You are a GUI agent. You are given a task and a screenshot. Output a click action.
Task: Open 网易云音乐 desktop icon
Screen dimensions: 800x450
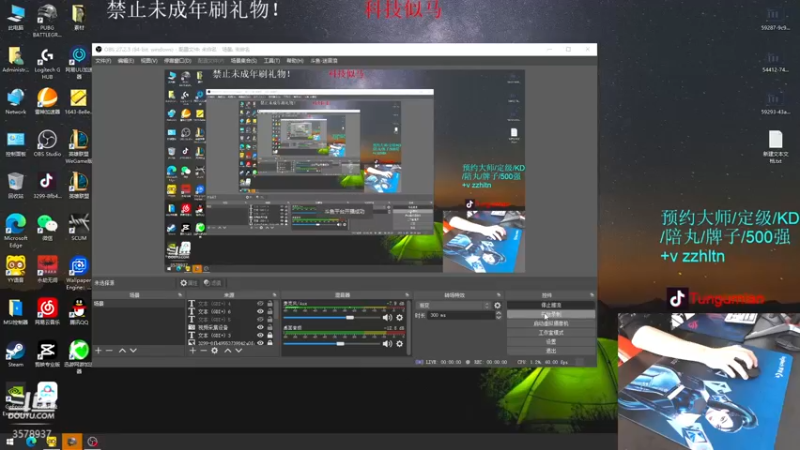47,312
